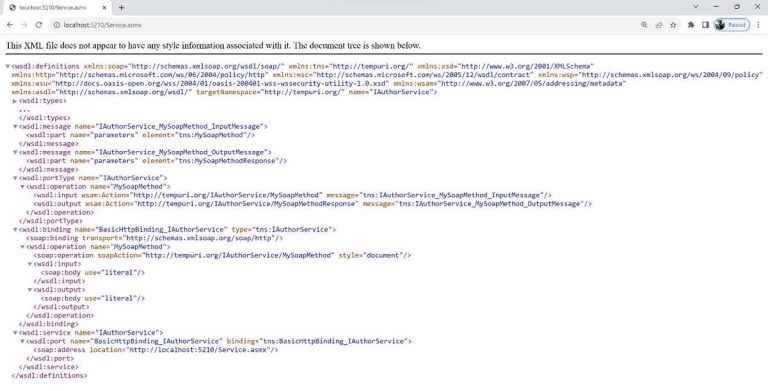Viewport: 768px width, 391px height.
Task: Click the closing /wsdl:types tag
Action: 45,118
